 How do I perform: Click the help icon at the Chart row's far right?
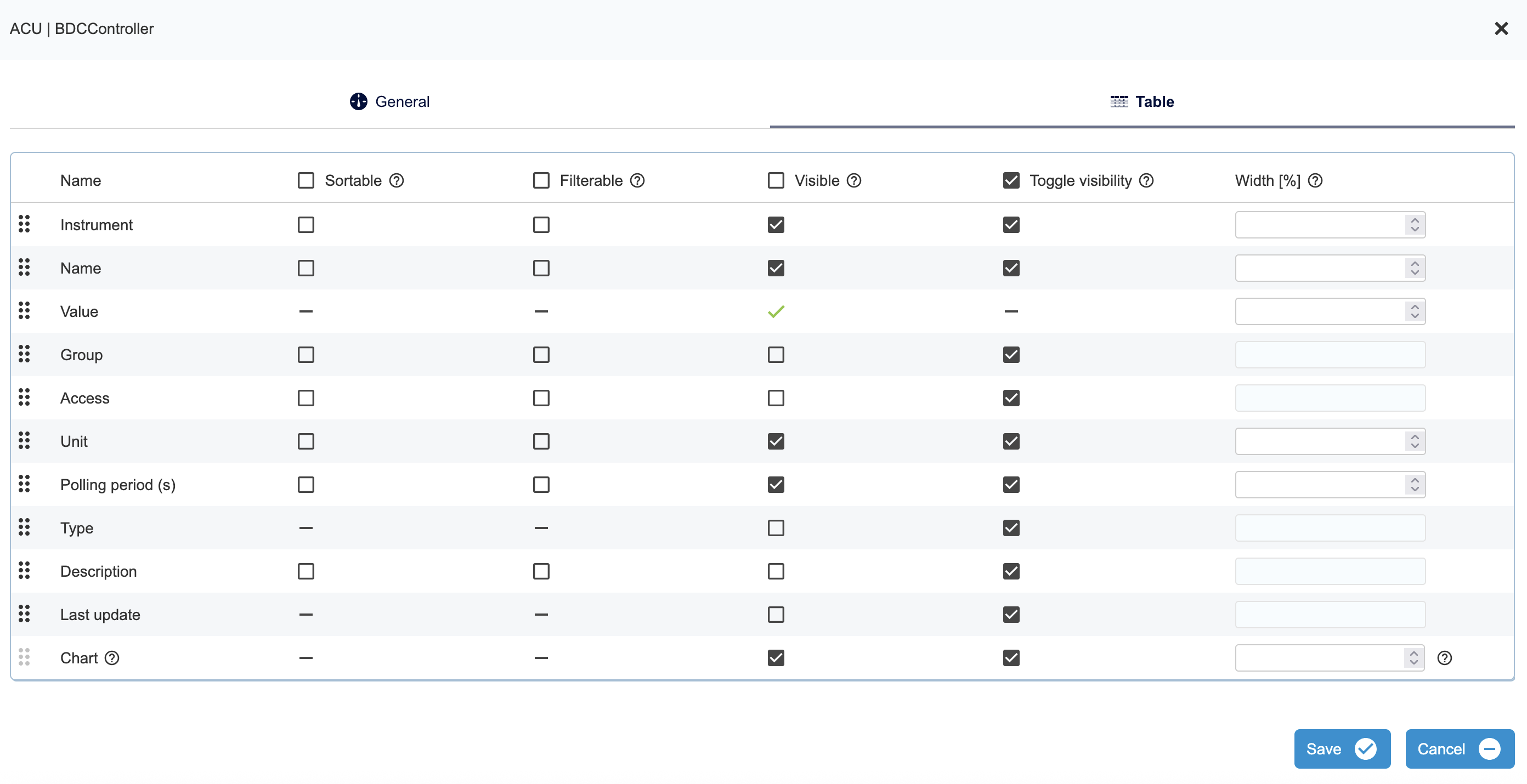1445,658
